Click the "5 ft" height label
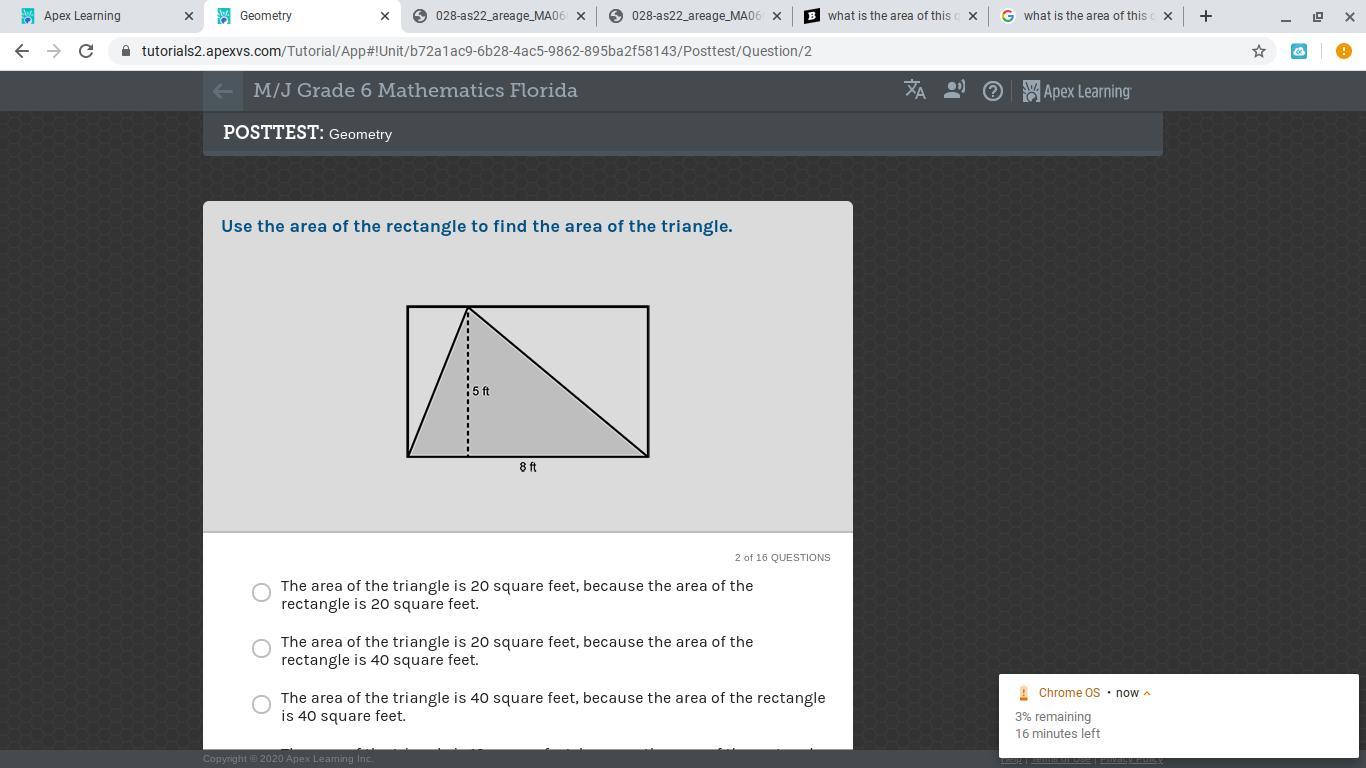This screenshot has height=768, width=1366. click(x=481, y=391)
